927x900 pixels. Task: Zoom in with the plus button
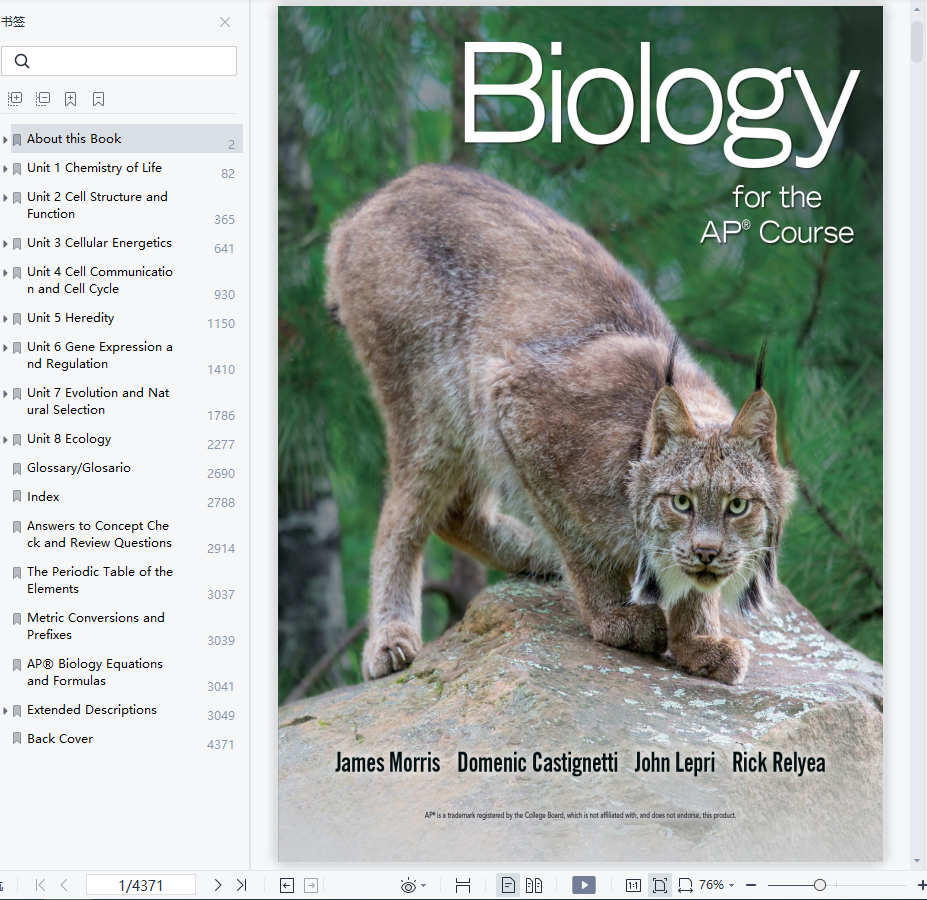click(x=922, y=885)
